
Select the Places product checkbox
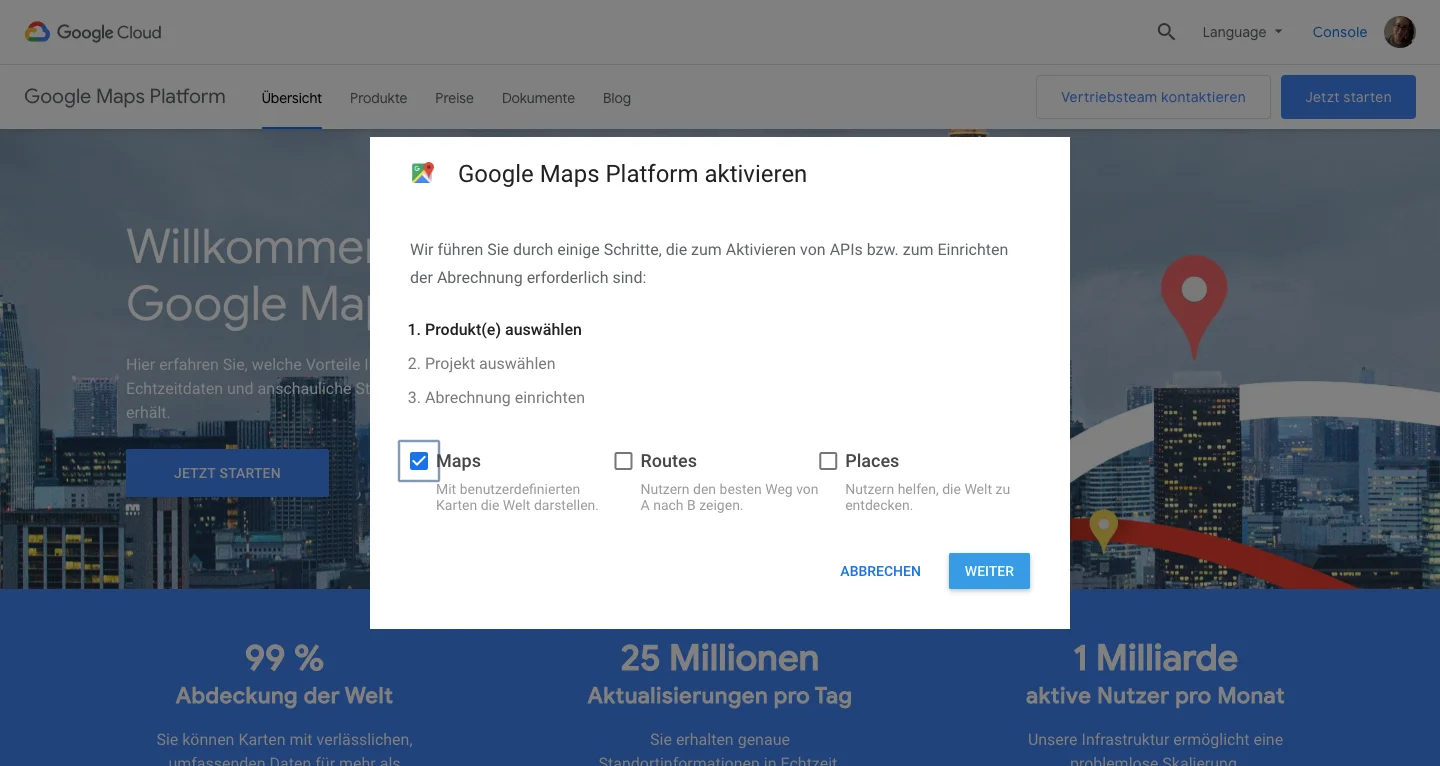(828, 461)
